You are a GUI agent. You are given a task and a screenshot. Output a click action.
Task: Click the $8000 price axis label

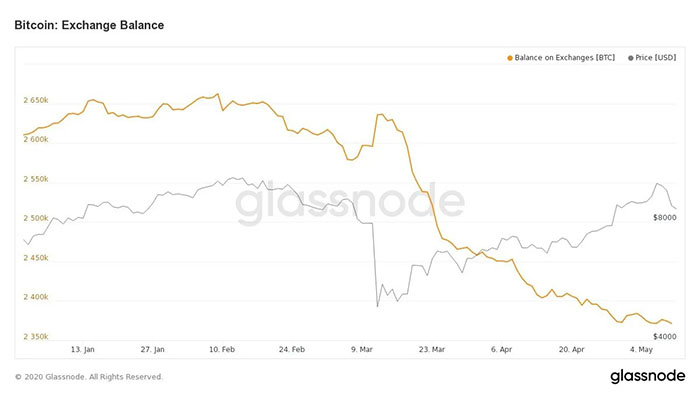tap(665, 218)
